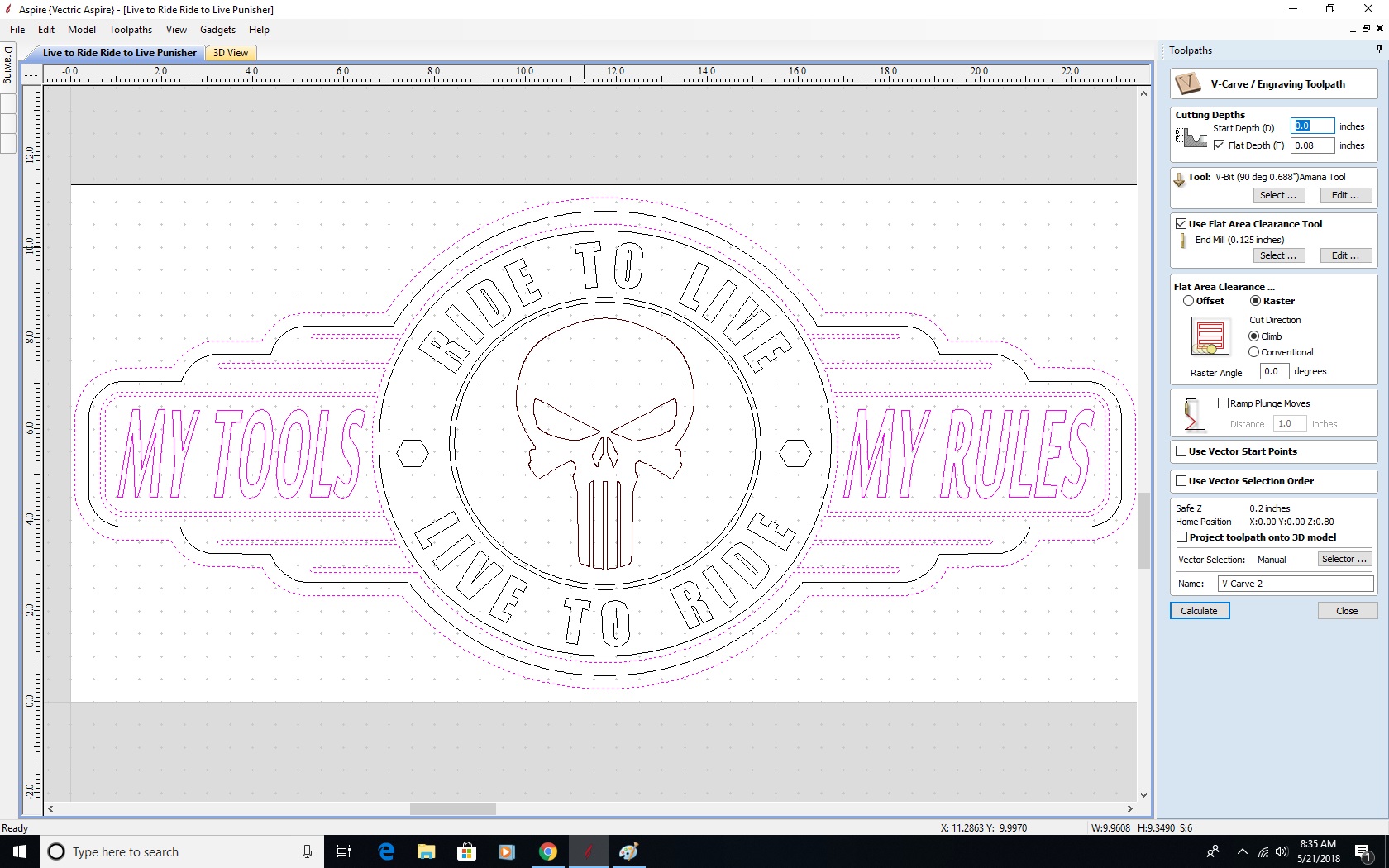The image size is (1389, 868).
Task: Open Microsoft Store from taskbar
Action: pyautogui.click(x=466, y=851)
